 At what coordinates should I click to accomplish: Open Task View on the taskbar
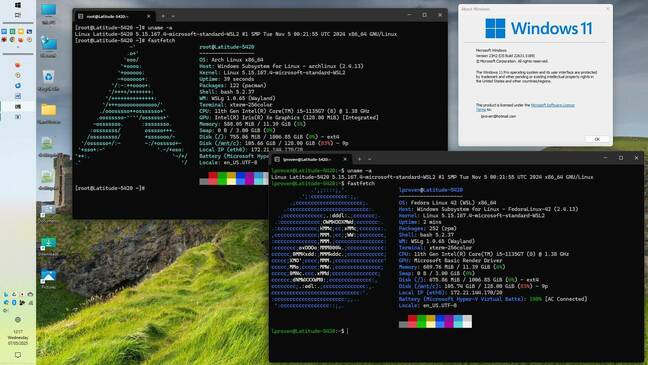[18, 15]
